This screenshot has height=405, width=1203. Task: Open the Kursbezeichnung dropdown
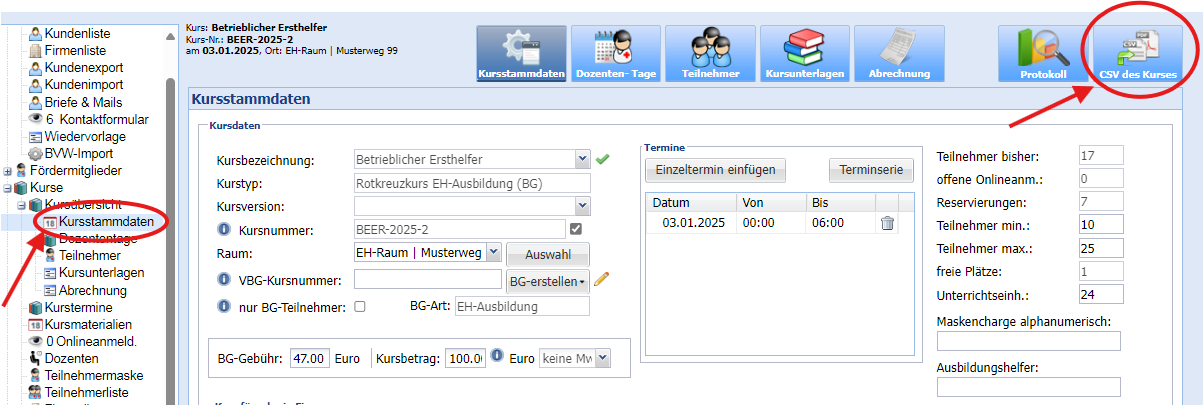pyautogui.click(x=582, y=159)
